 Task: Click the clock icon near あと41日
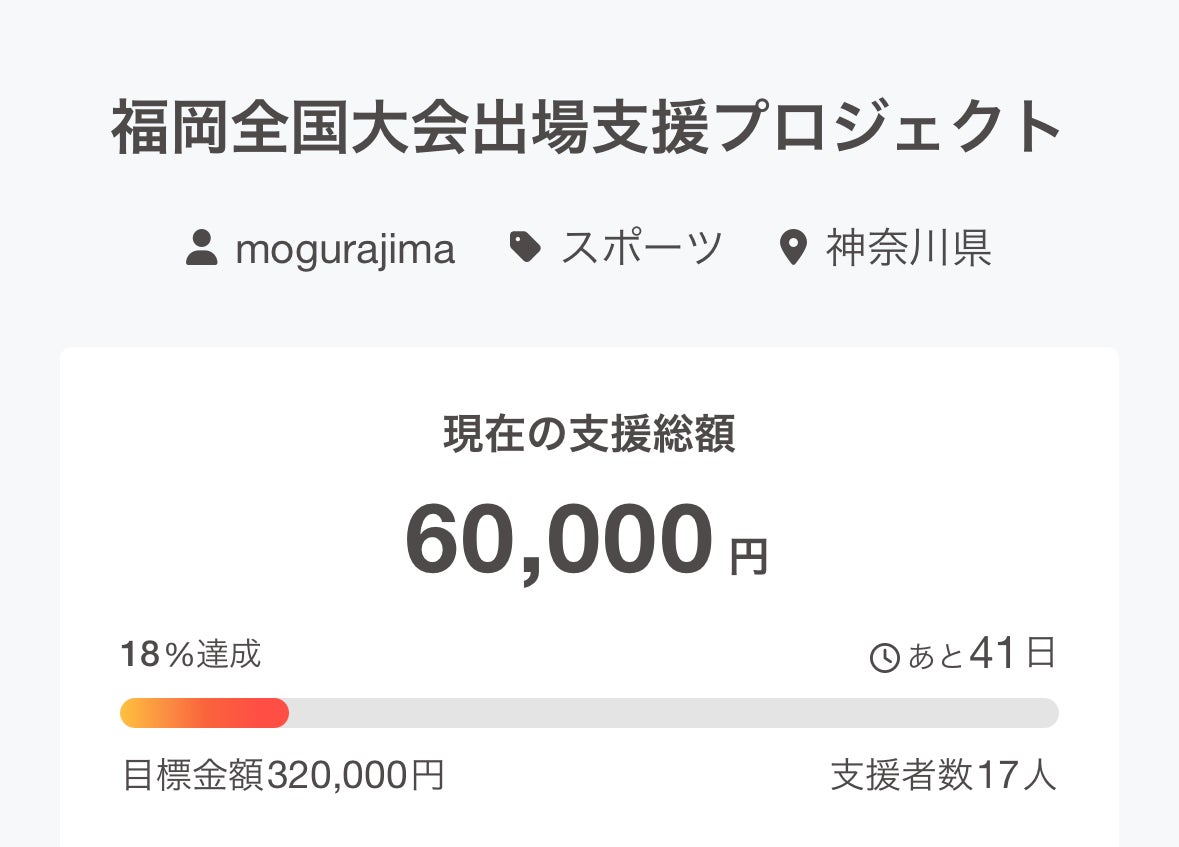[885, 658]
